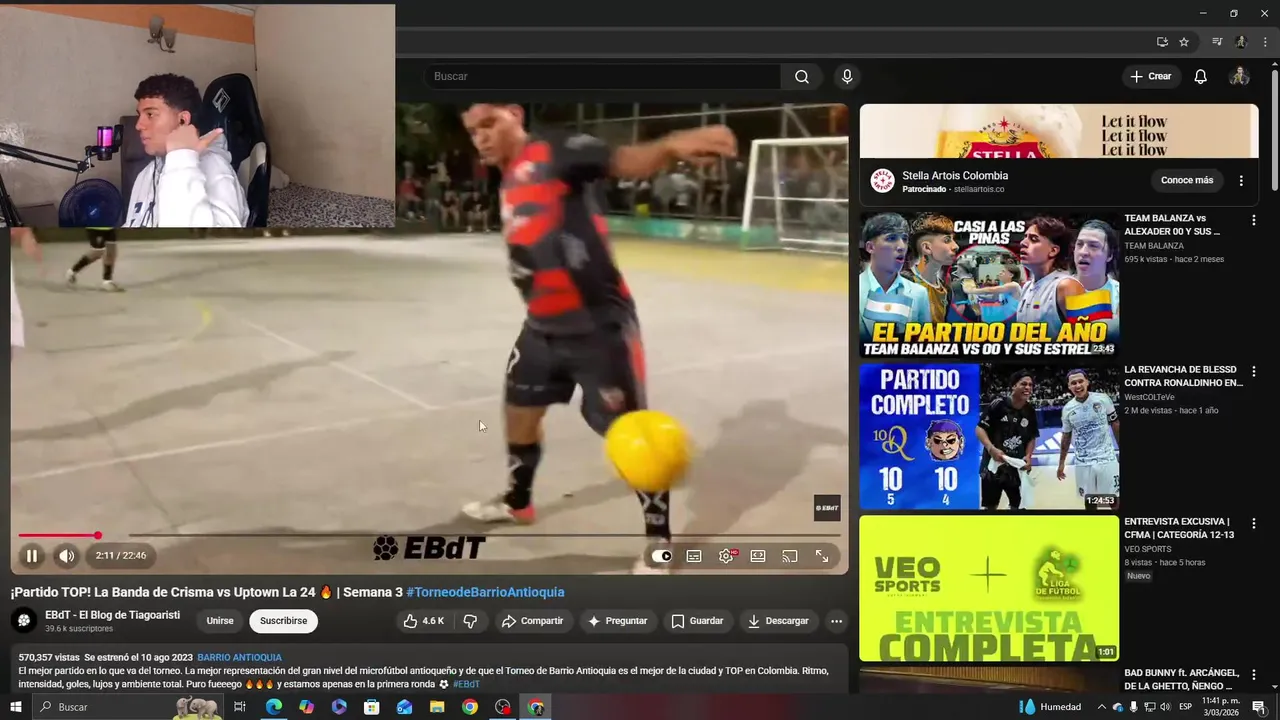Viewport: 1280px width, 720px height.
Task: Turn on video subtitles
Action: click(x=694, y=556)
